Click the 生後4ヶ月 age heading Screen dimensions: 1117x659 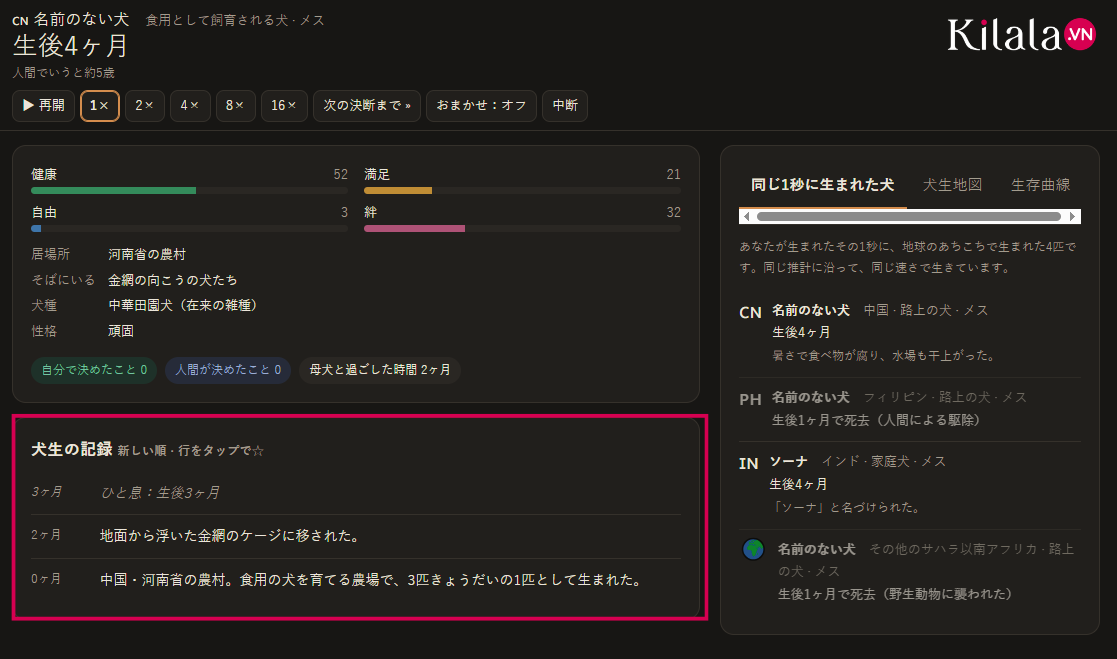pos(71,46)
